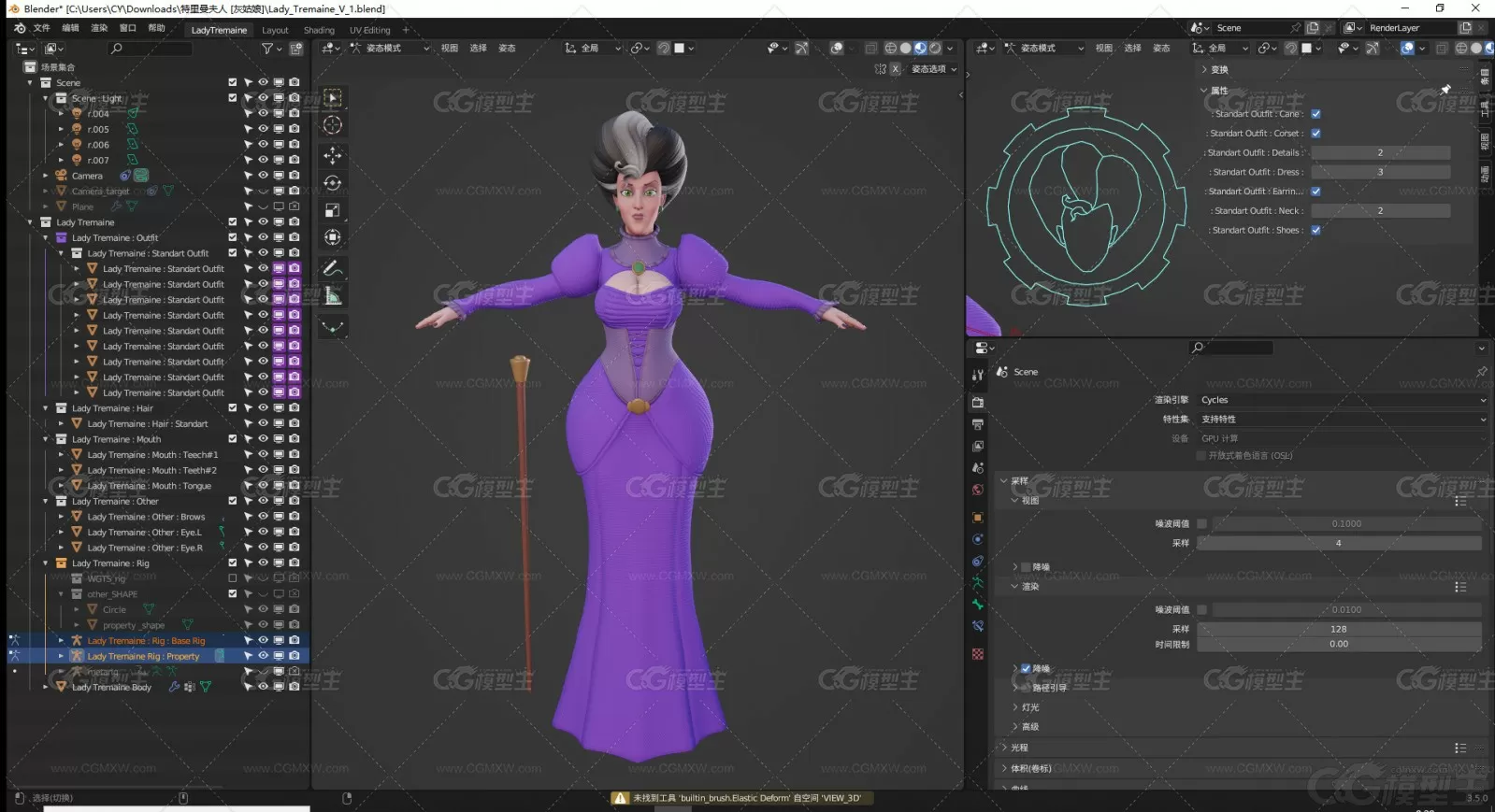Open the feature set (特性集) dropdown
Image resolution: width=1495 pixels, height=812 pixels.
(1343, 420)
